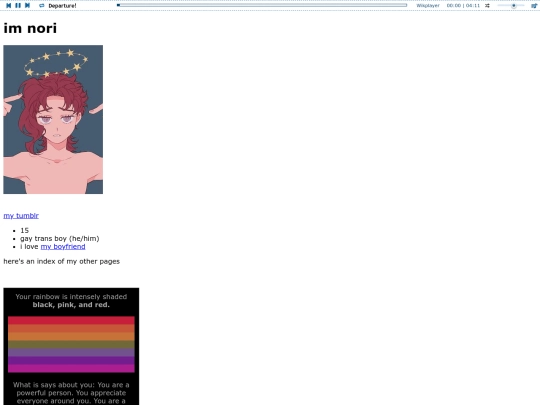Click the 00:00 | 04:11 time display
The image size is (540, 405).
point(463,6)
